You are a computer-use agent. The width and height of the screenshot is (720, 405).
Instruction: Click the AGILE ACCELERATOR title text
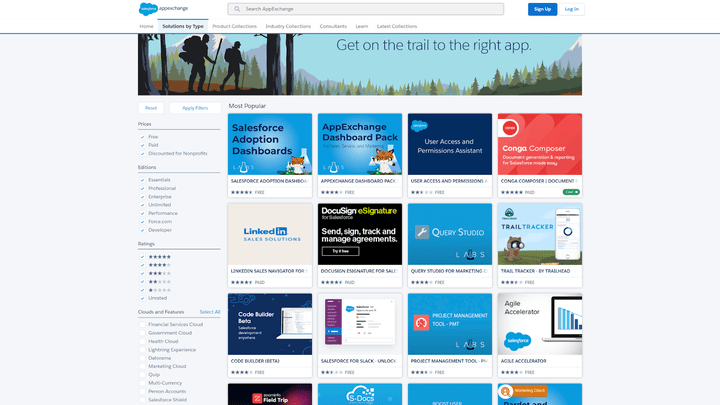click(523, 361)
